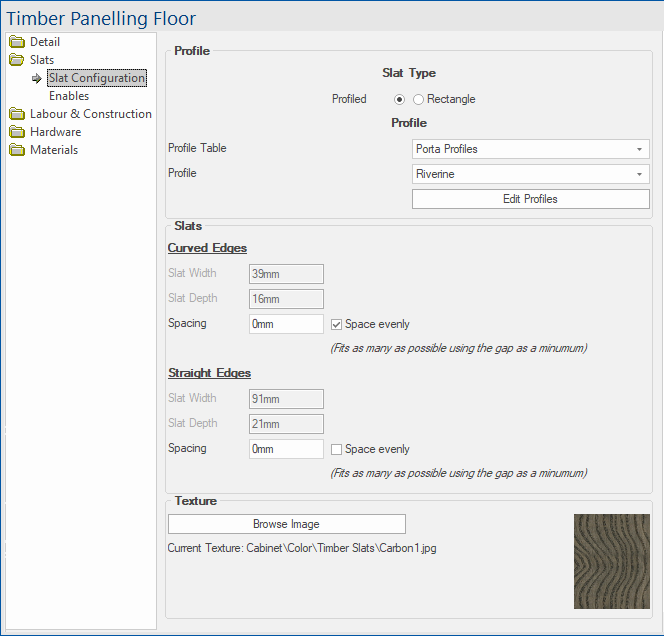
Task: Open the Detail folder icon
Action: [17, 42]
